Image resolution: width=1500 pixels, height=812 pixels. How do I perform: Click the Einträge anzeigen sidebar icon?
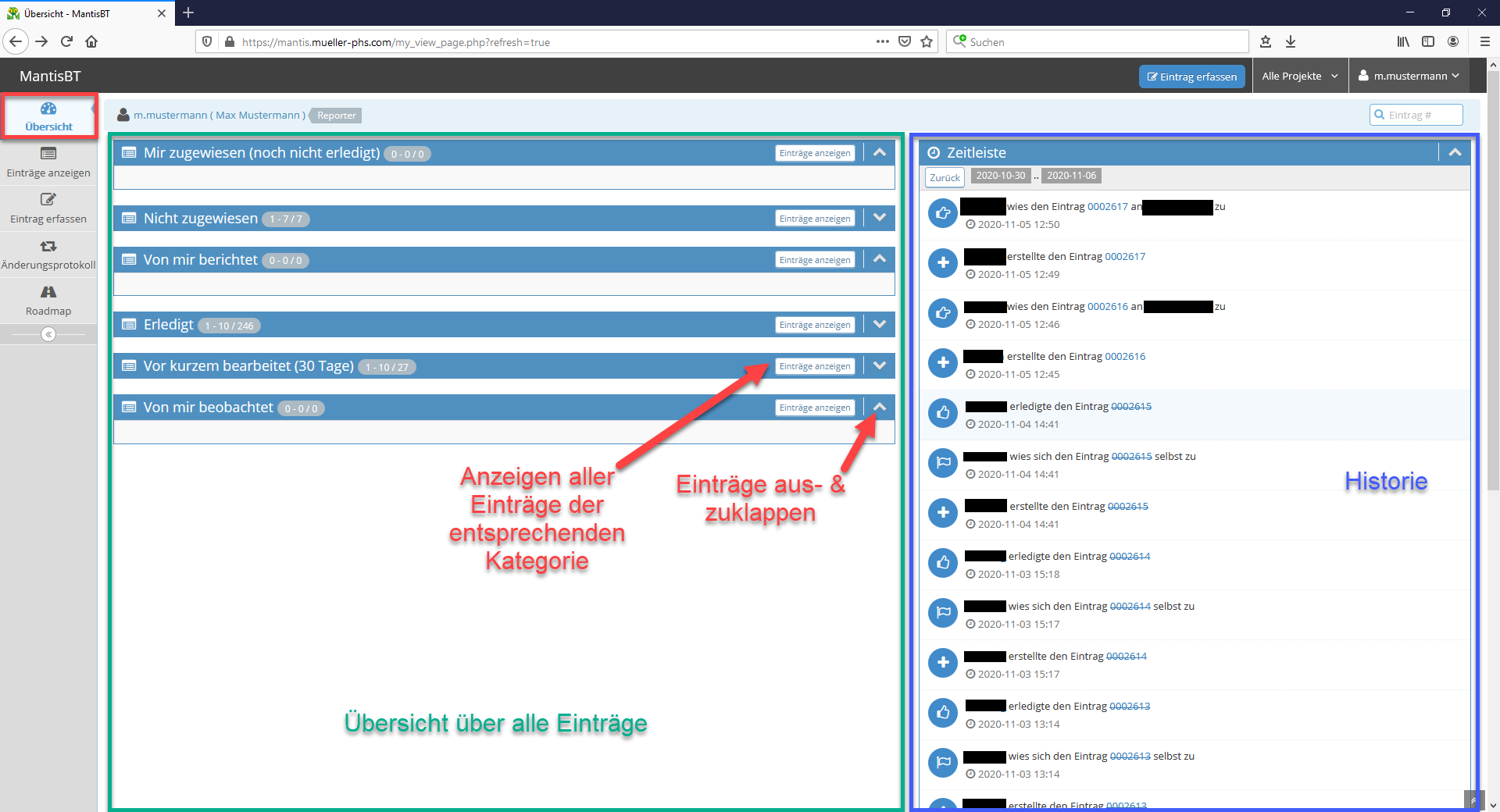pyautogui.click(x=48, y=154)
